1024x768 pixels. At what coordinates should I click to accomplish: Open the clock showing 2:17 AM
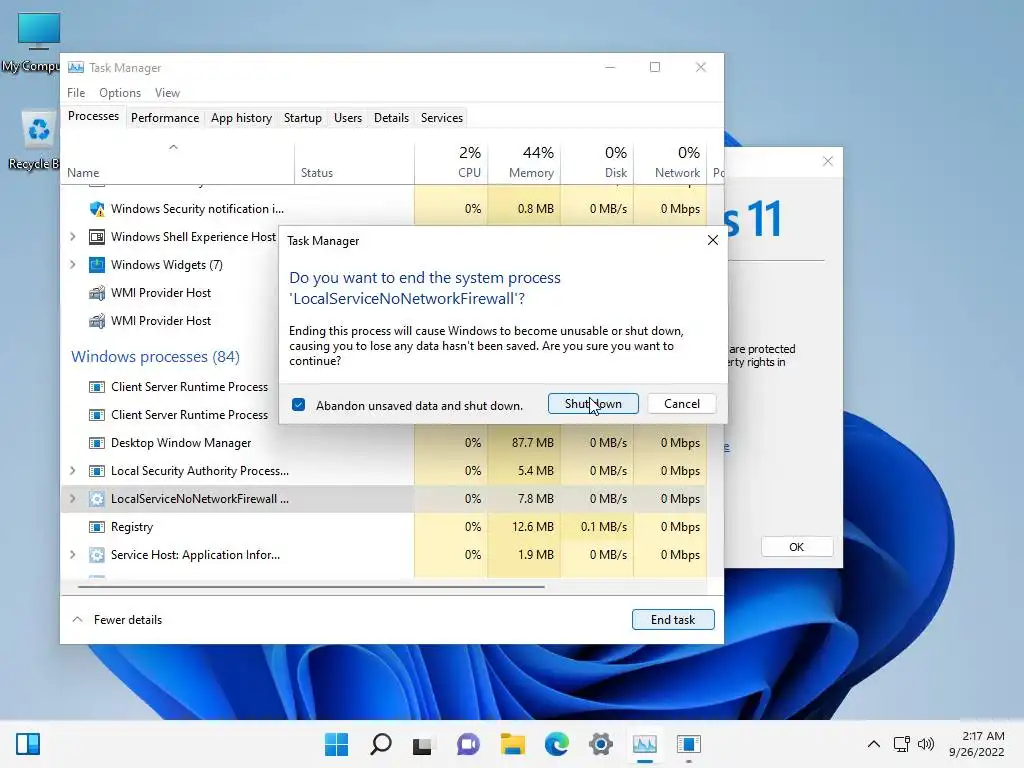tap(976, 744)
